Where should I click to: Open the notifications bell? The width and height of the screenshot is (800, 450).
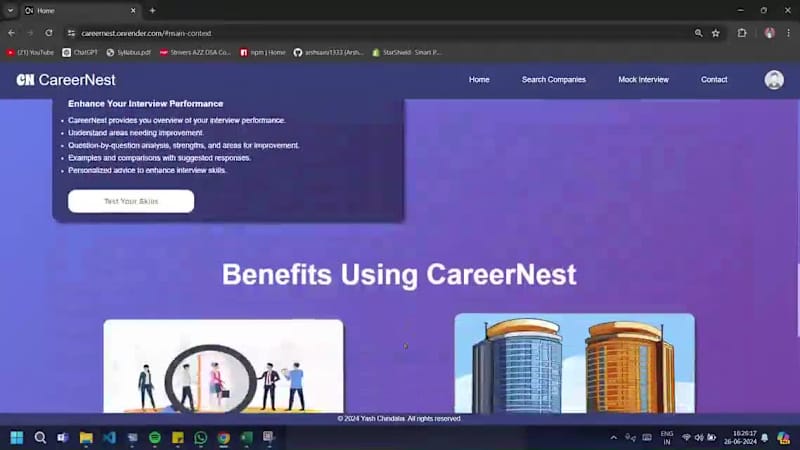[x=764, y=438]
